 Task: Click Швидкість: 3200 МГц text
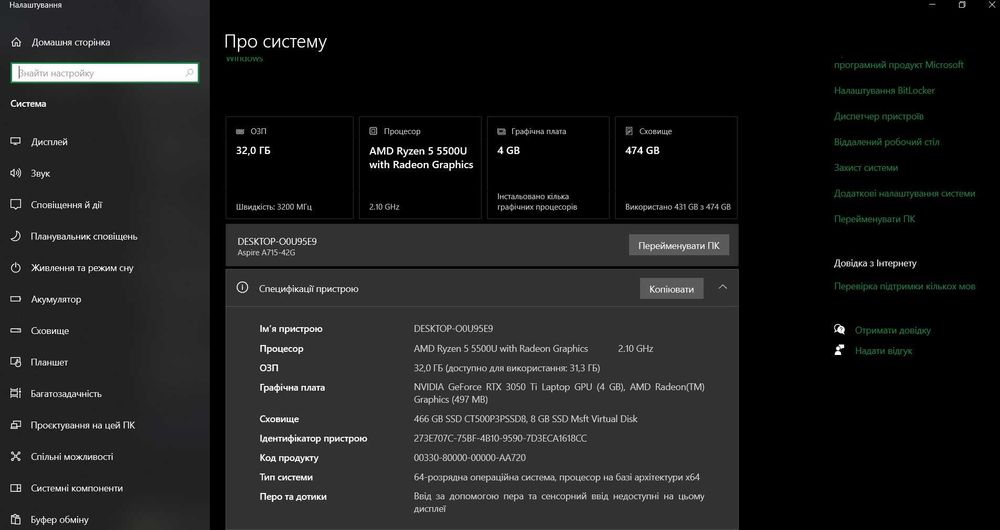pyautogui.click(x=274, y=207)
